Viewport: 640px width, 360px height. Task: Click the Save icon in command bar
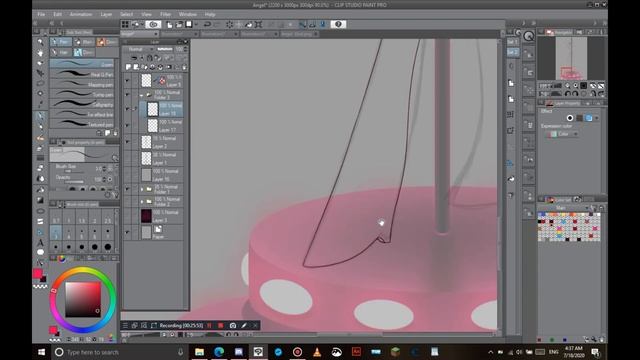[x=189, y=24]
